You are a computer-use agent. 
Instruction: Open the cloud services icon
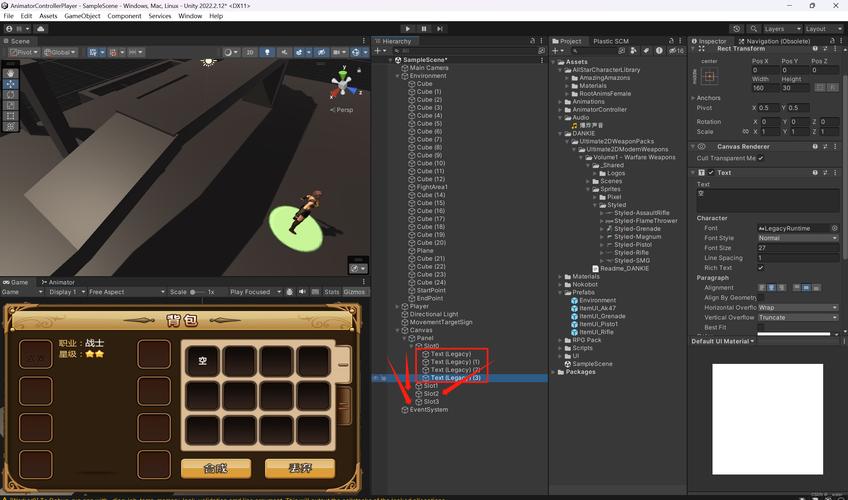(41, 29)
